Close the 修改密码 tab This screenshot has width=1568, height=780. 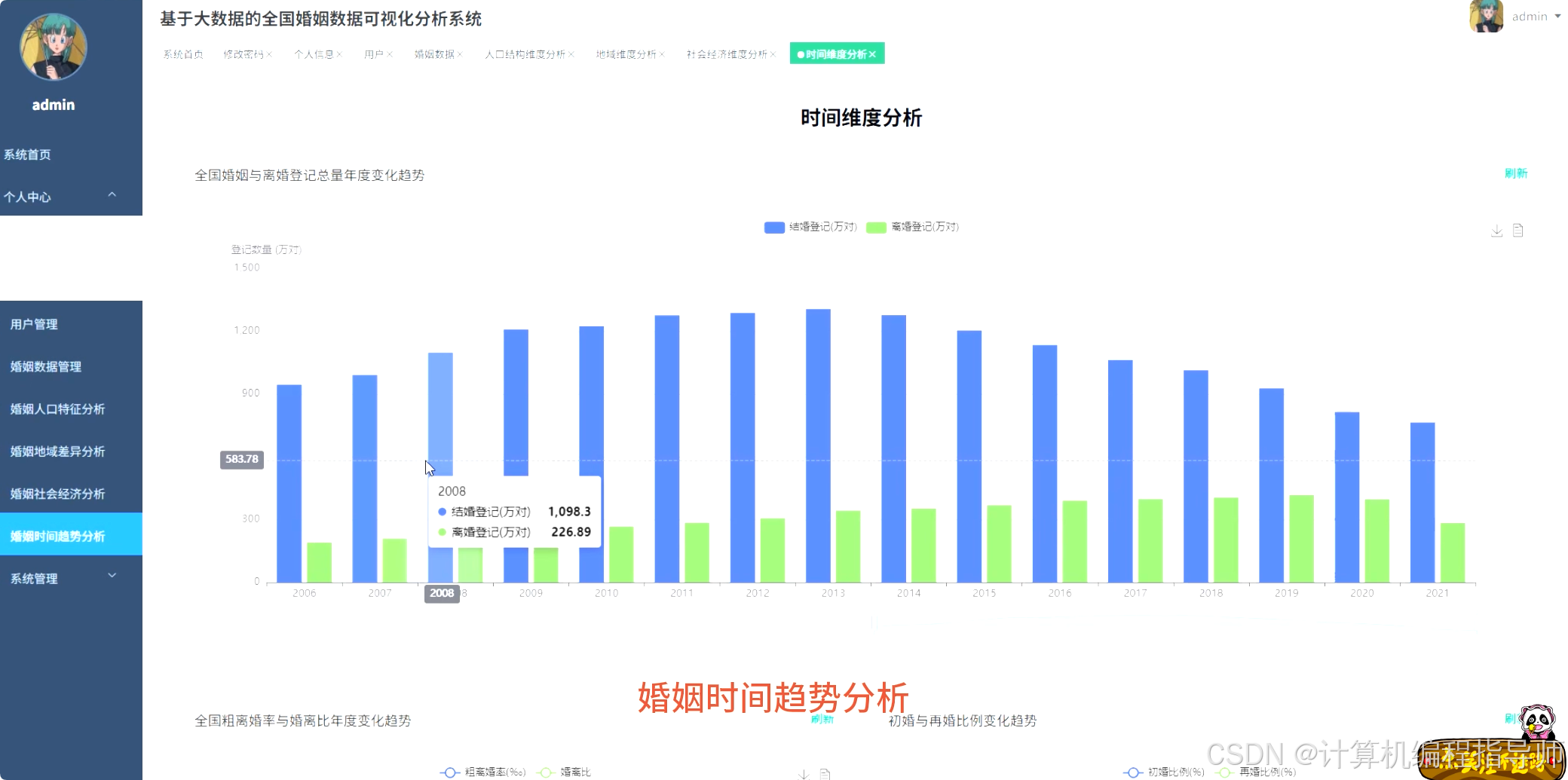(269, 54)
